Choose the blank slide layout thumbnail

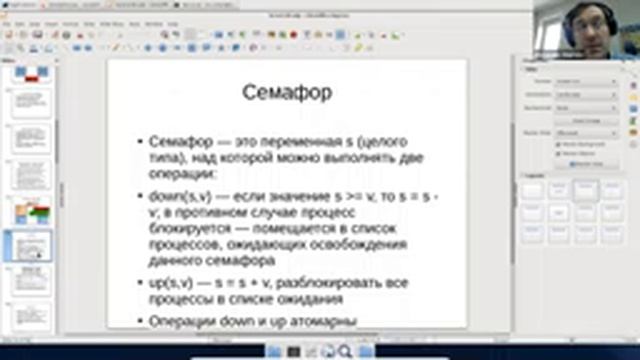coord(533,191)
